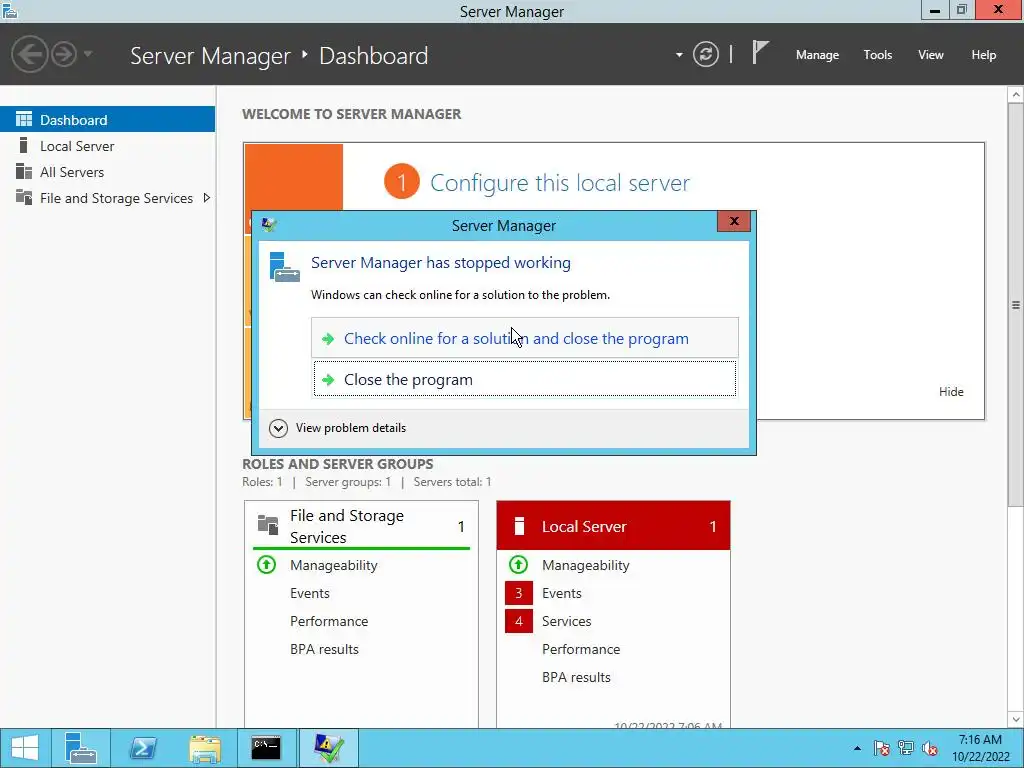Expand View problem details
Viewport: 1024px width, 768px height.
click(338, 428)
